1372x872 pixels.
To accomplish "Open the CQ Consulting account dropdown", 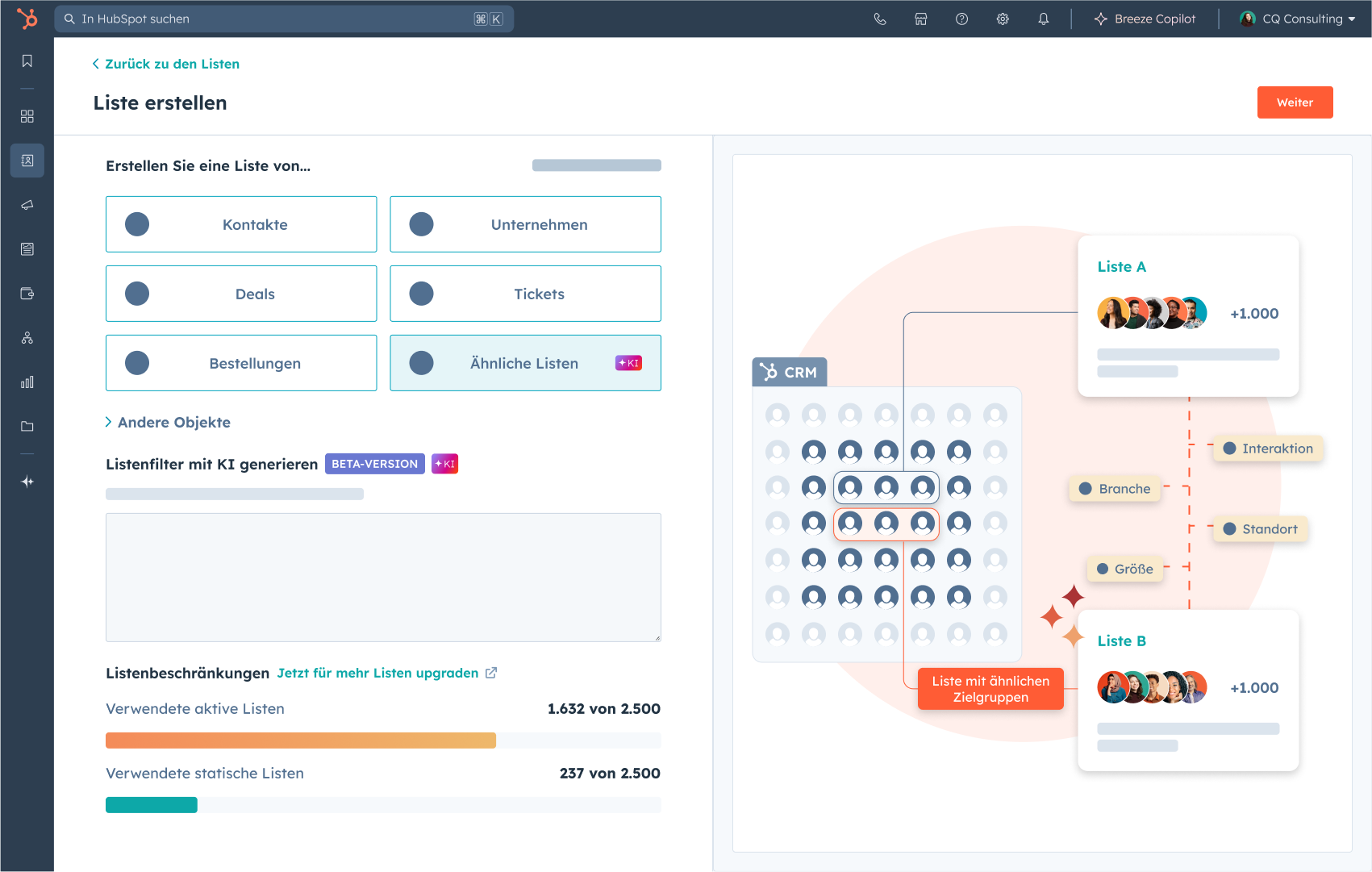I will pyautogui.click(x=1298, y=19).
